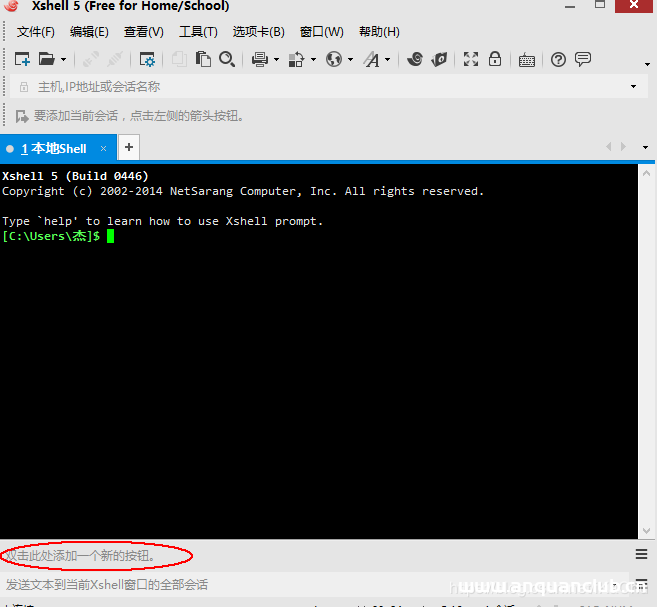Lock the screen with the padlock icon
657x607 pixels.
click(495, 59)
